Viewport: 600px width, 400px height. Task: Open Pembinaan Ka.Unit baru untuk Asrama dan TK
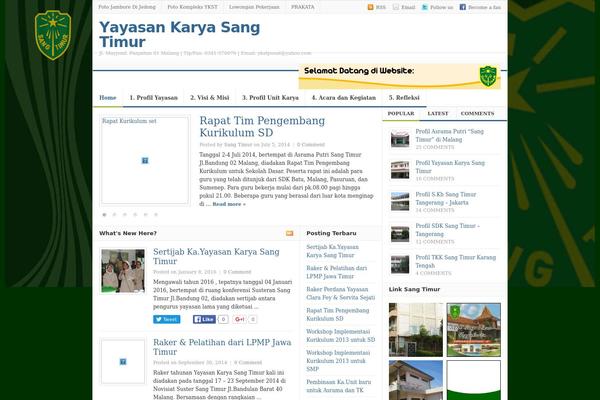click(339, 386)
